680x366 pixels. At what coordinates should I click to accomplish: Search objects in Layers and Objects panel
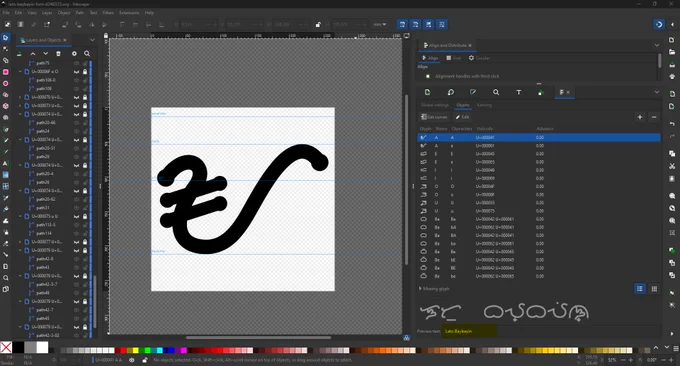pyautogui.click(x=87, y=54)
